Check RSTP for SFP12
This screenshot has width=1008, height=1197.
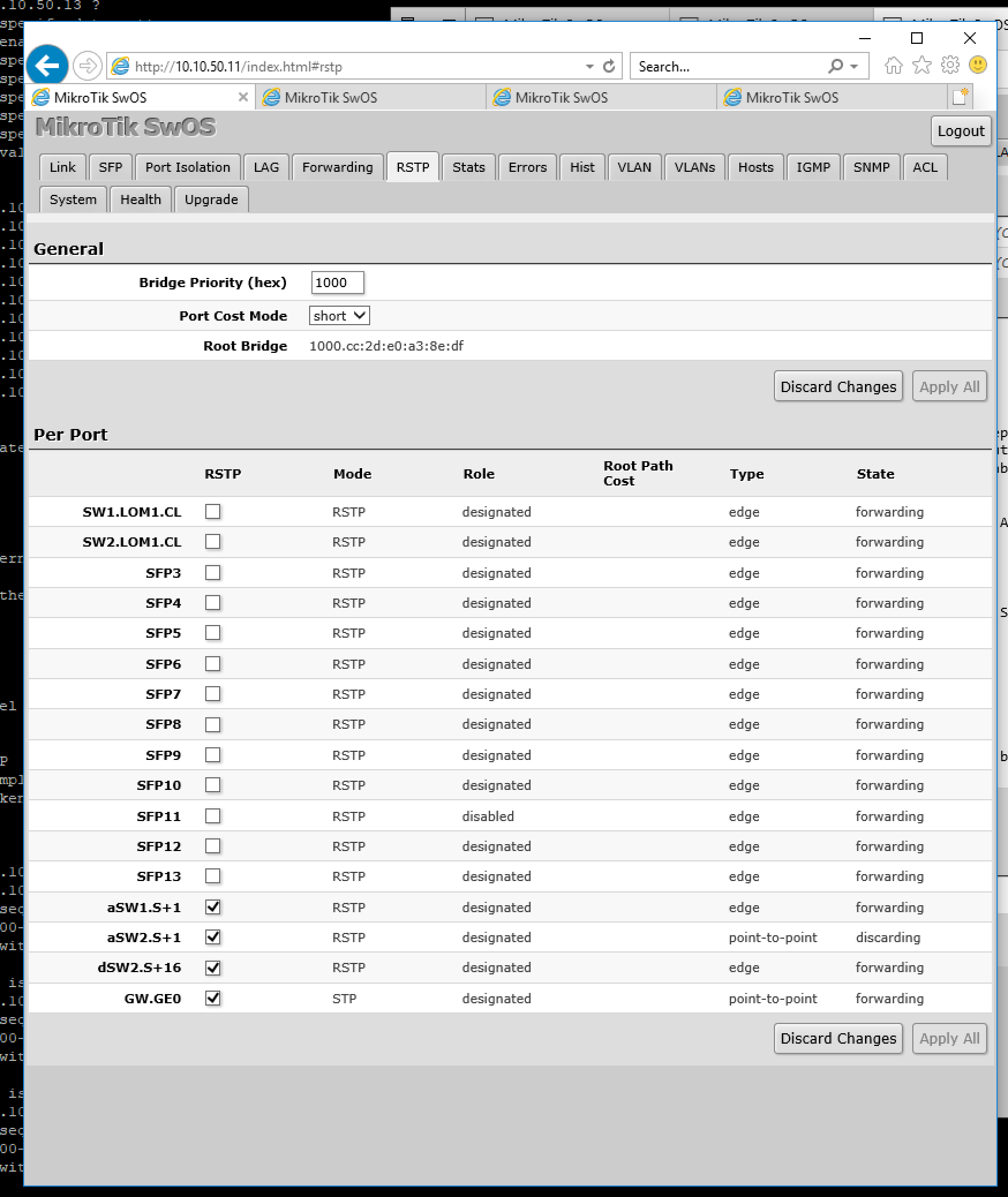213,846
